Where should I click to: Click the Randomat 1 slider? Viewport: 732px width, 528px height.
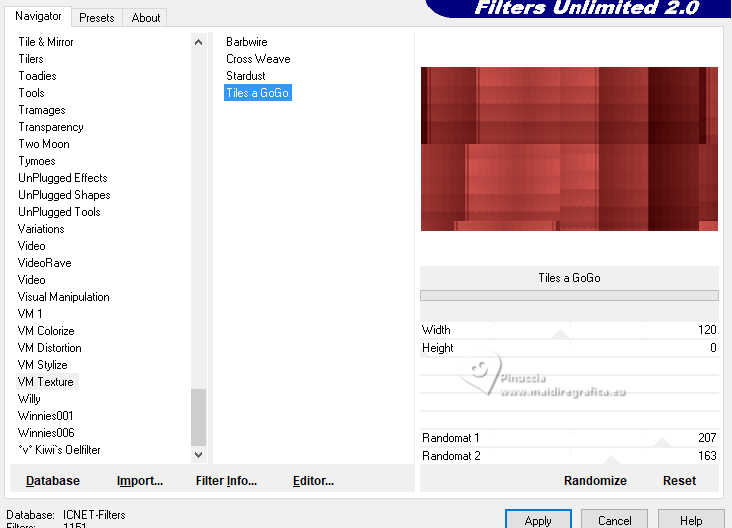coord(569,438)
